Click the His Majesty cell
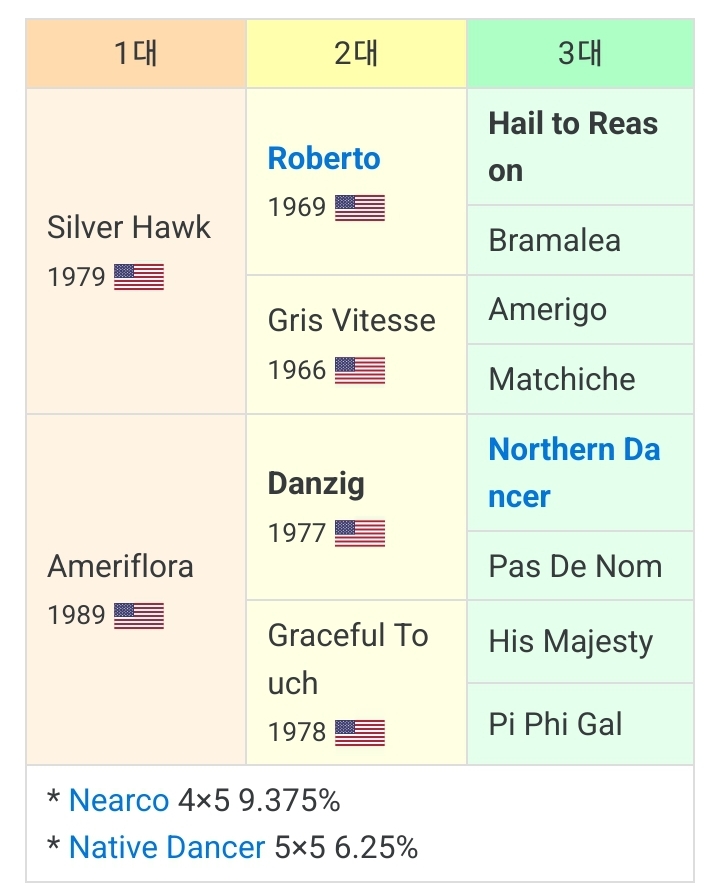This screenshot has width=720, height=894. [x=570, y=642]
